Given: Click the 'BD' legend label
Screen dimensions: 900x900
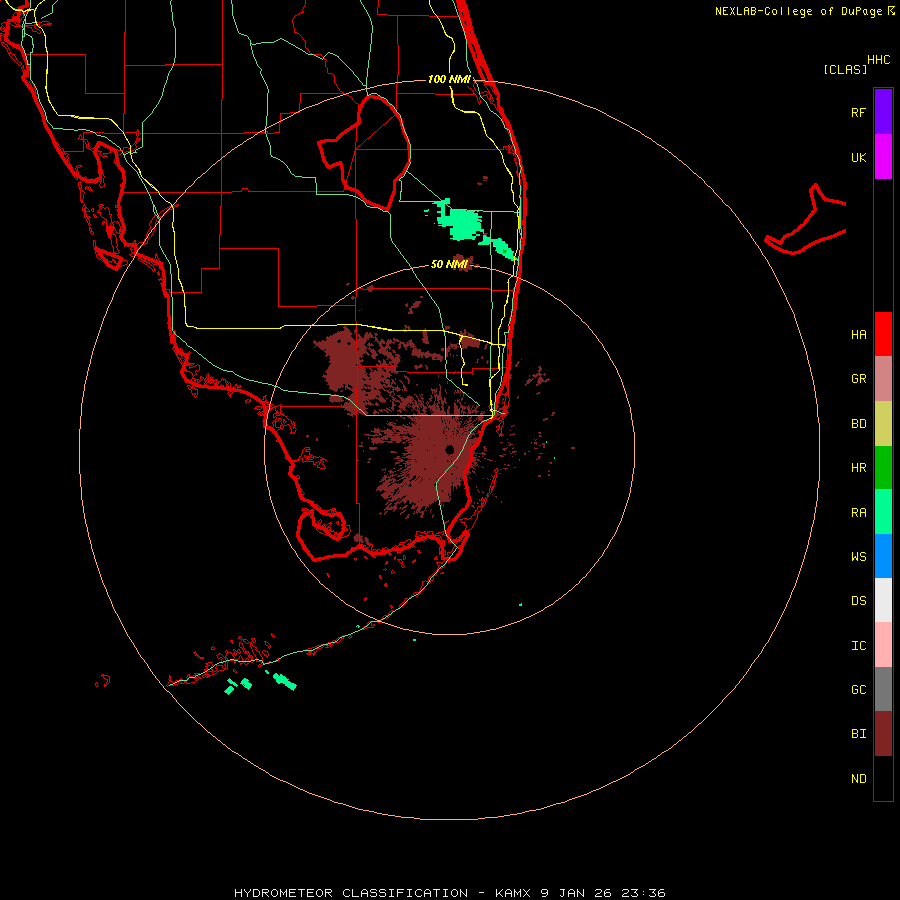Looking at the screenshot, I should (x=858, y=424).
